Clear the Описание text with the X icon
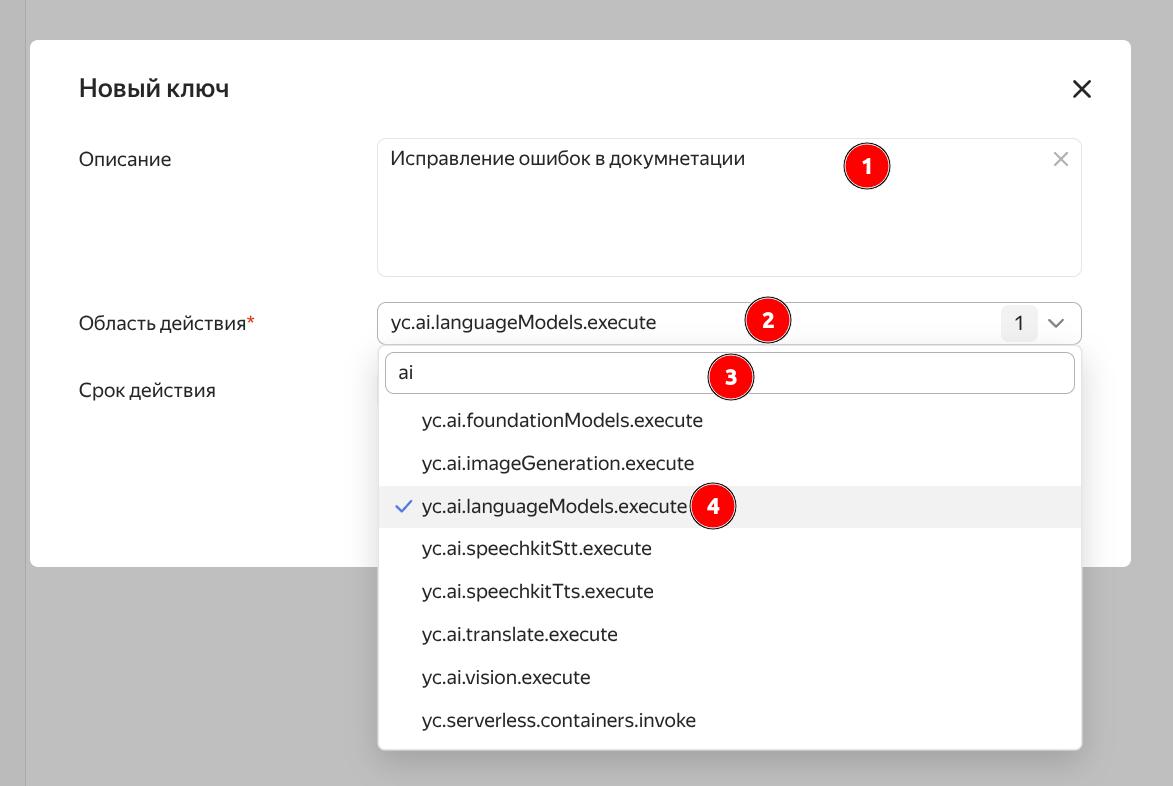Viewport: 1173px width, 786px height. pos(1060,159)
